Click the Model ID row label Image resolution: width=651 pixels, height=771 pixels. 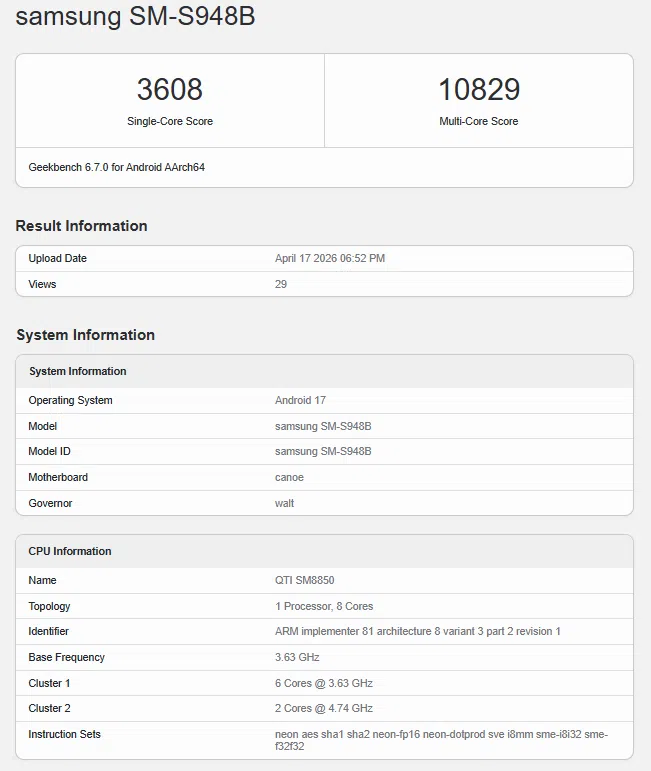click(49, 451)
